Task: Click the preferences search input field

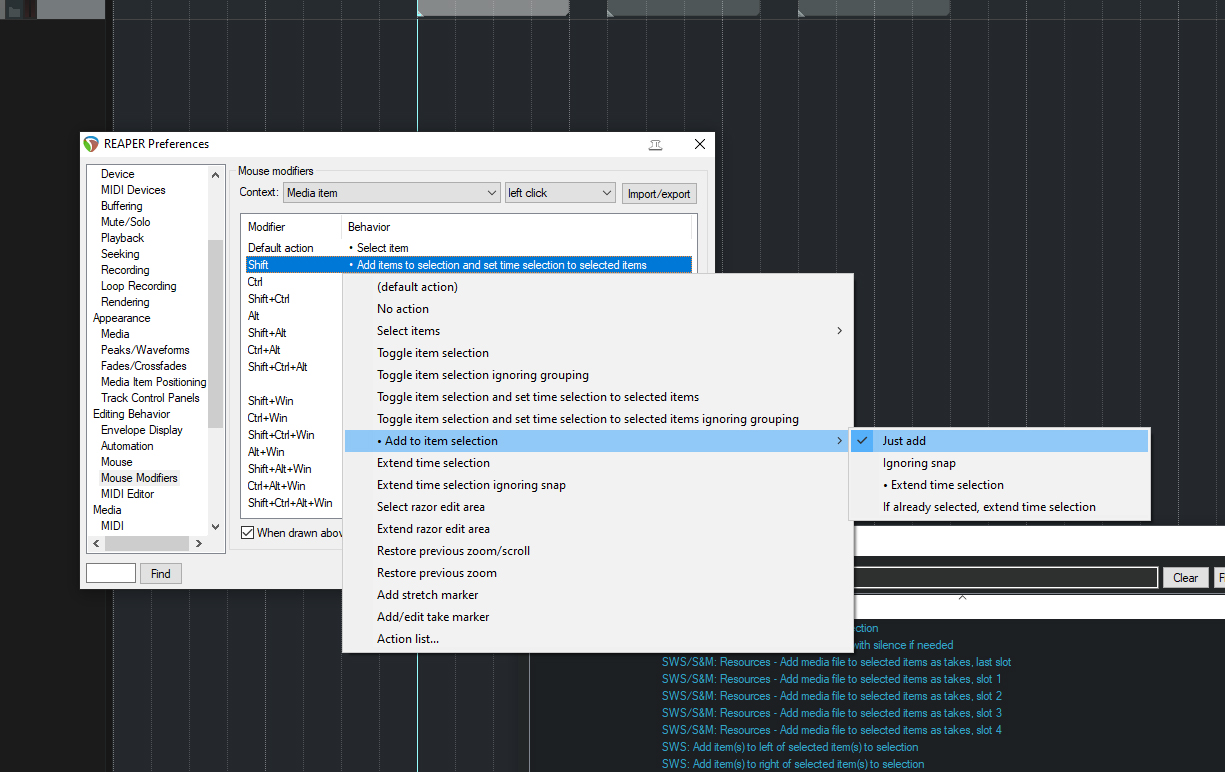Action: (111, 574)
